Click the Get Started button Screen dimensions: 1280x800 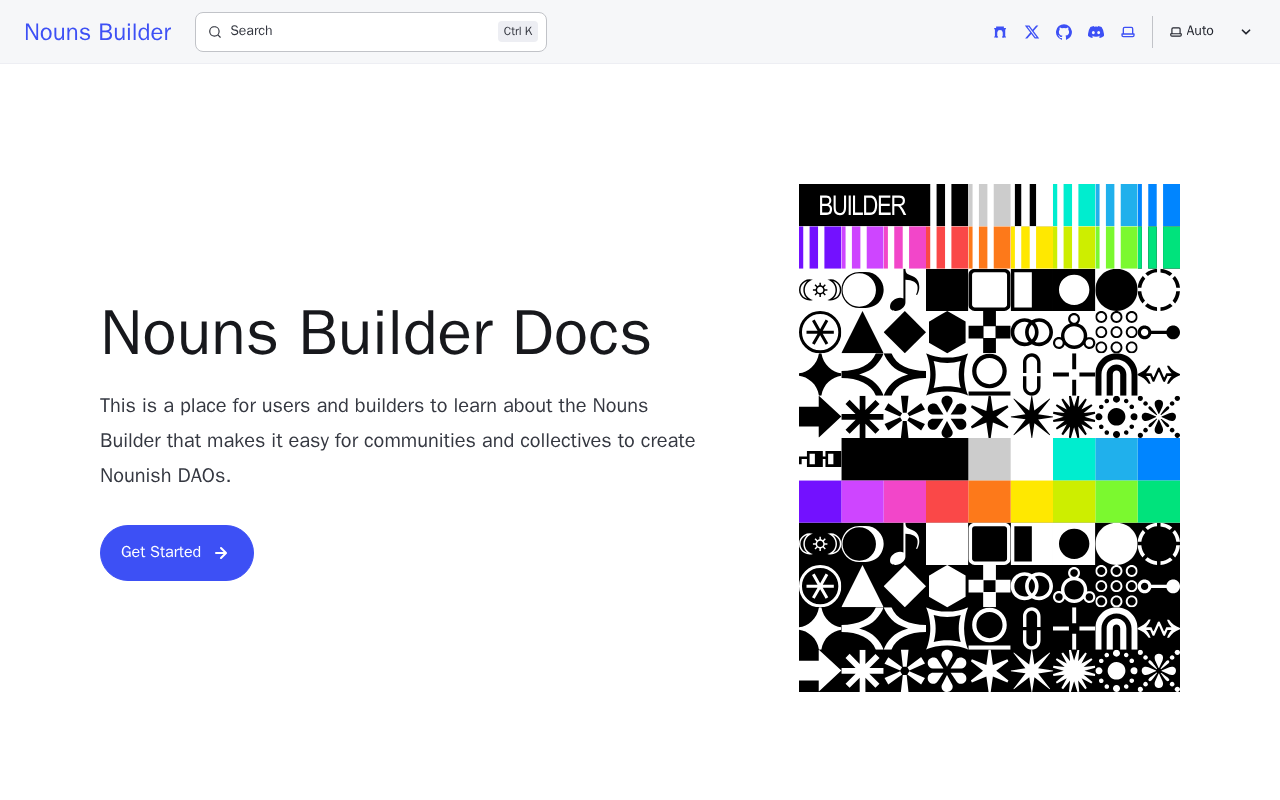point(177,553)
